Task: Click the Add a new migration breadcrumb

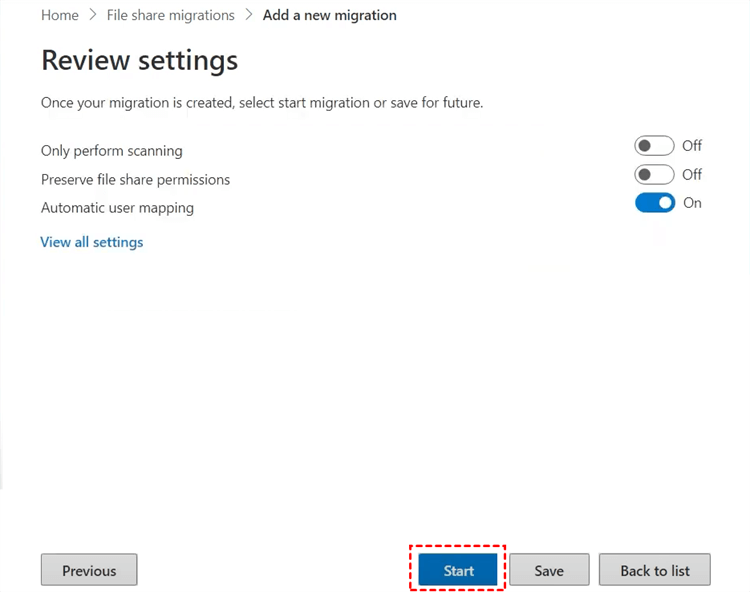Action: point(329,15)
